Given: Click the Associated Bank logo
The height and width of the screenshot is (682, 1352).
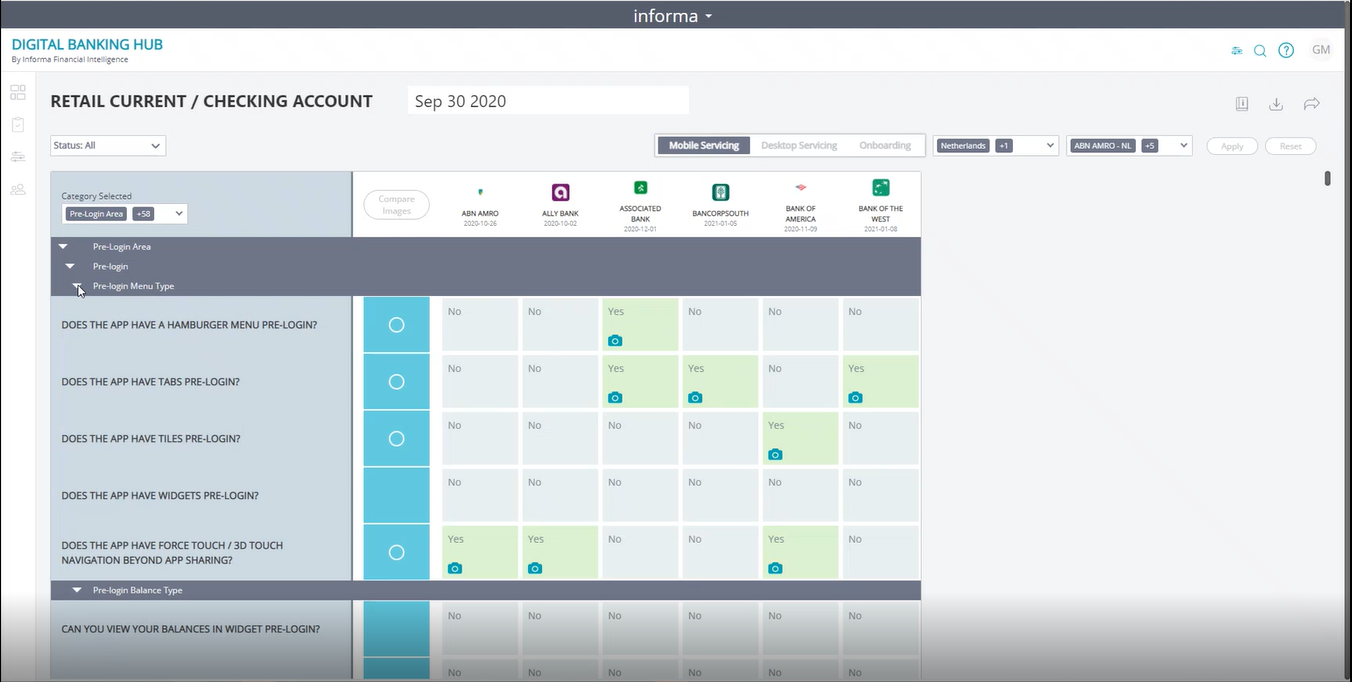Looking at the screenshot, I should click(640, 187).
